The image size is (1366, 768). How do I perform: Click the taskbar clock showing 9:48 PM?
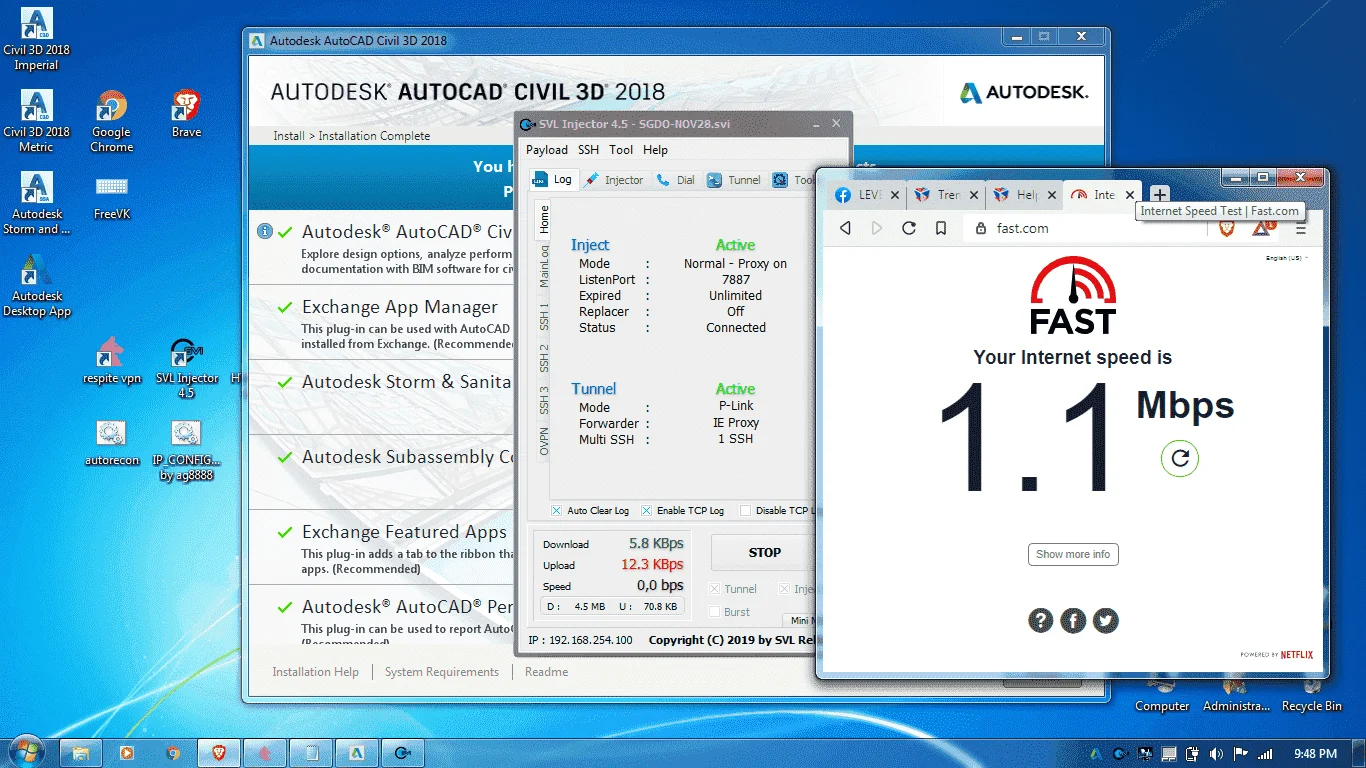[x=1314, y=754]
